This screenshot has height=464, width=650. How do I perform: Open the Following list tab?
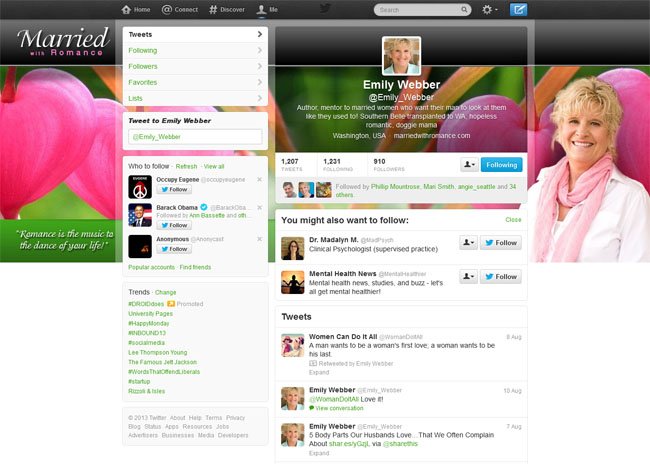click(x=195, y=51)
